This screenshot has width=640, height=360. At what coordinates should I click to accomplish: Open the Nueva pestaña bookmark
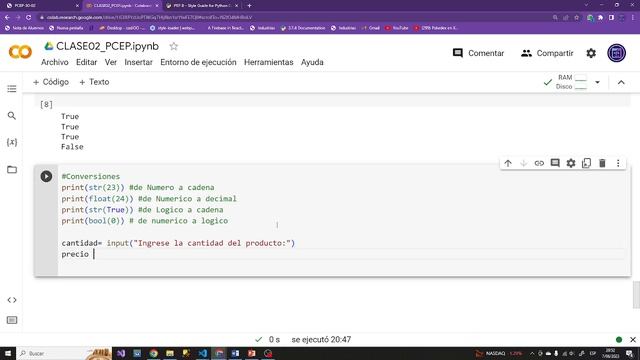coord(66,28)
